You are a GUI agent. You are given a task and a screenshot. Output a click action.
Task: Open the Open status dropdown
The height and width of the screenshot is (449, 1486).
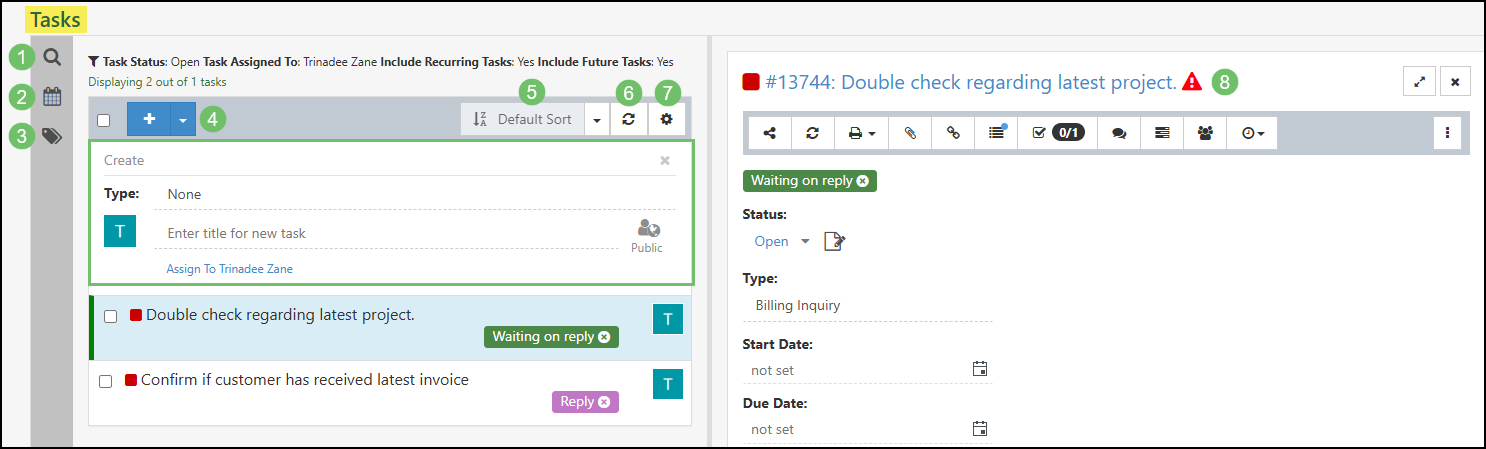pos(780,241)
